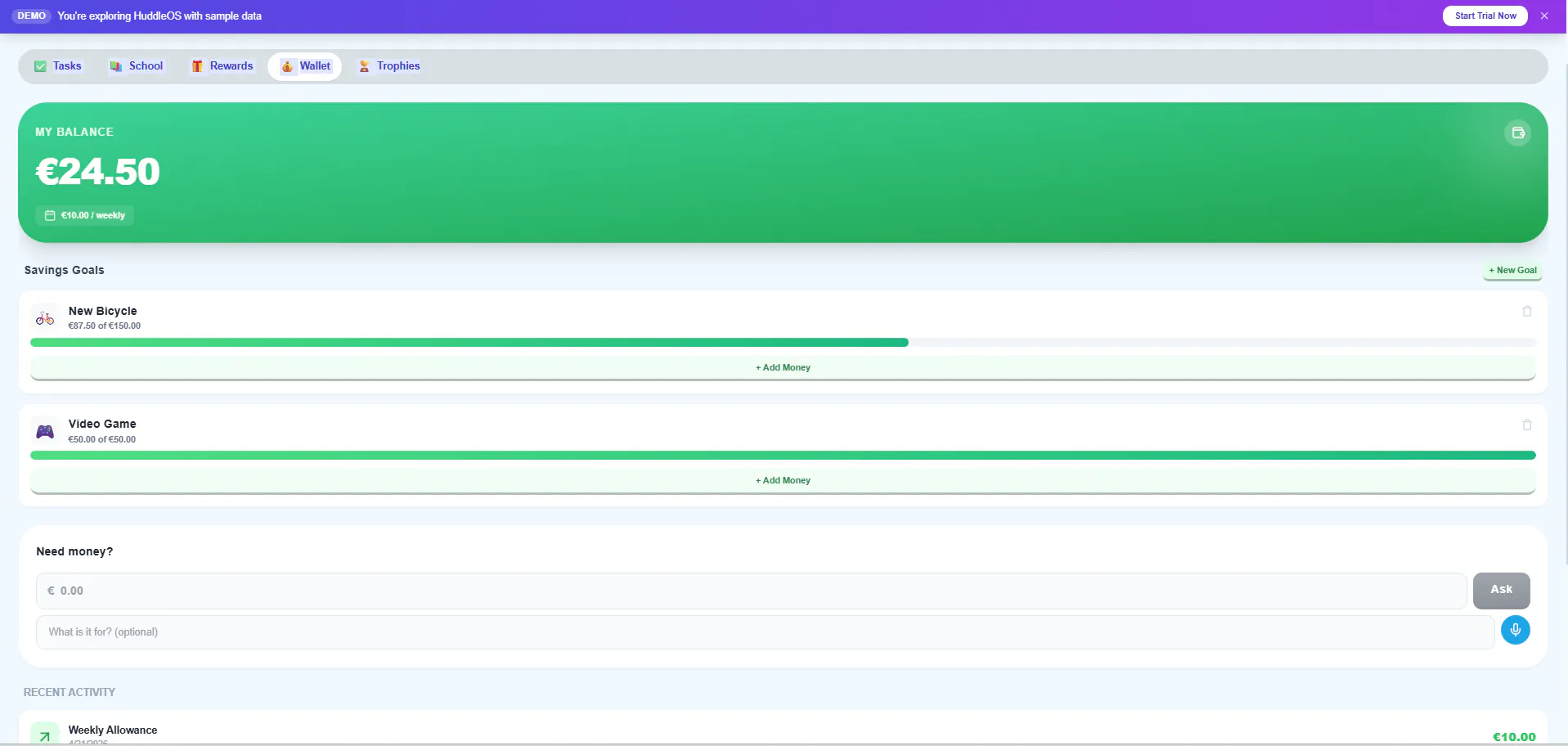Click the New Bicycle goal title
Screen dimensions: 1568x746
[x=103, y=311]
